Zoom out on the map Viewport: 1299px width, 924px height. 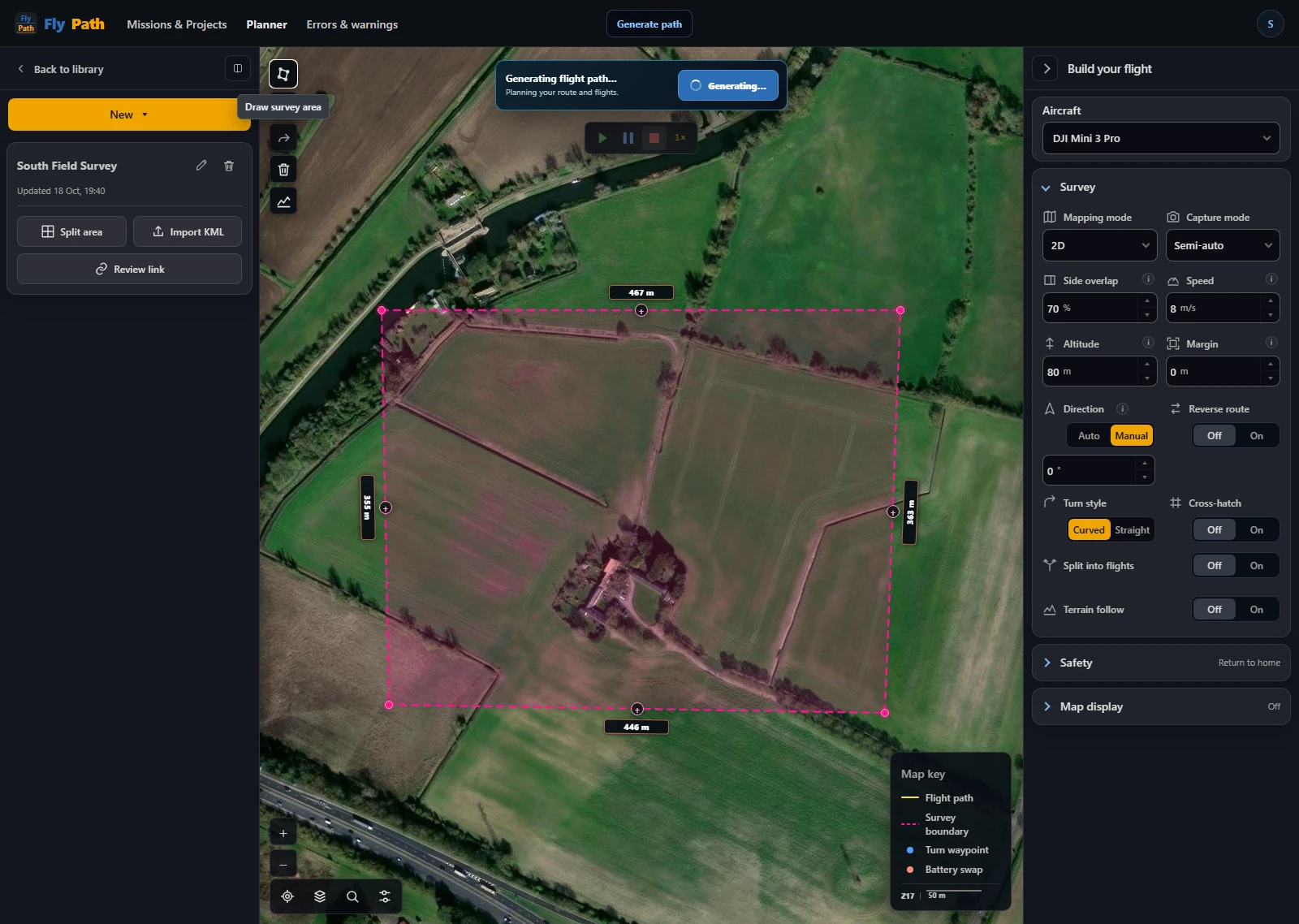click(283, 865)
